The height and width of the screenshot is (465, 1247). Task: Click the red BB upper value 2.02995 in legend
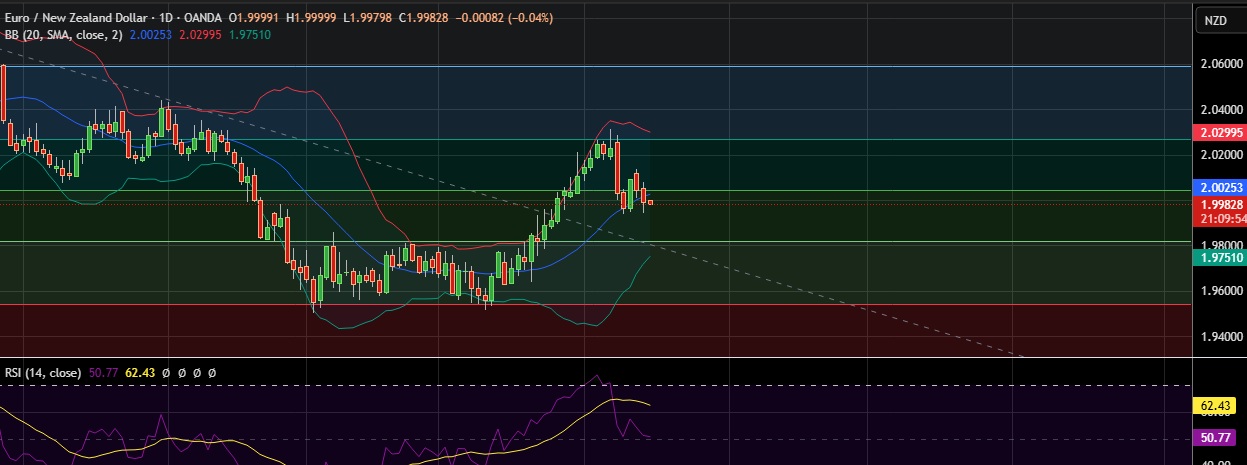(198, 34)
